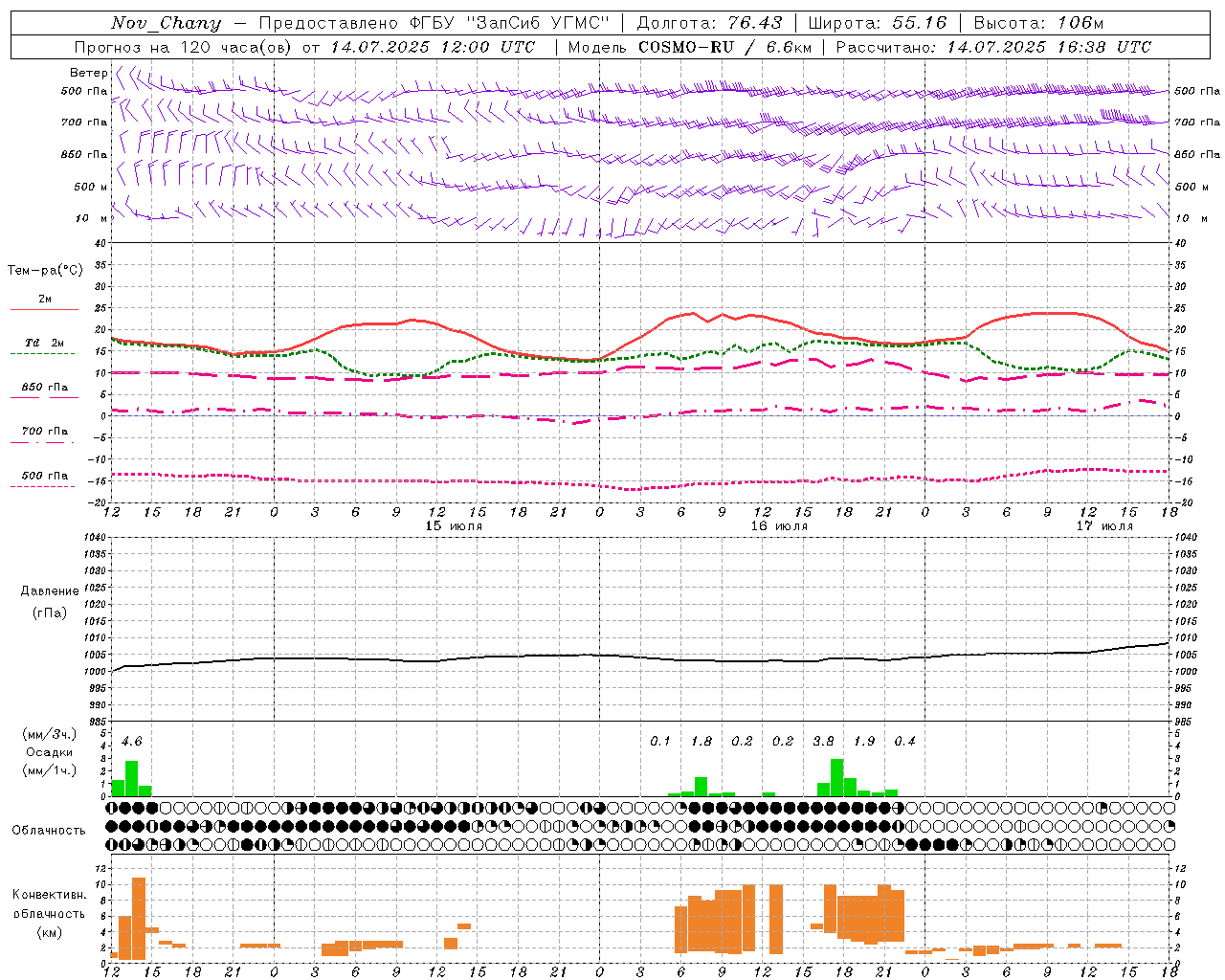
Task: Click the '17 июля' date label
Action: tap(1104, 525)
